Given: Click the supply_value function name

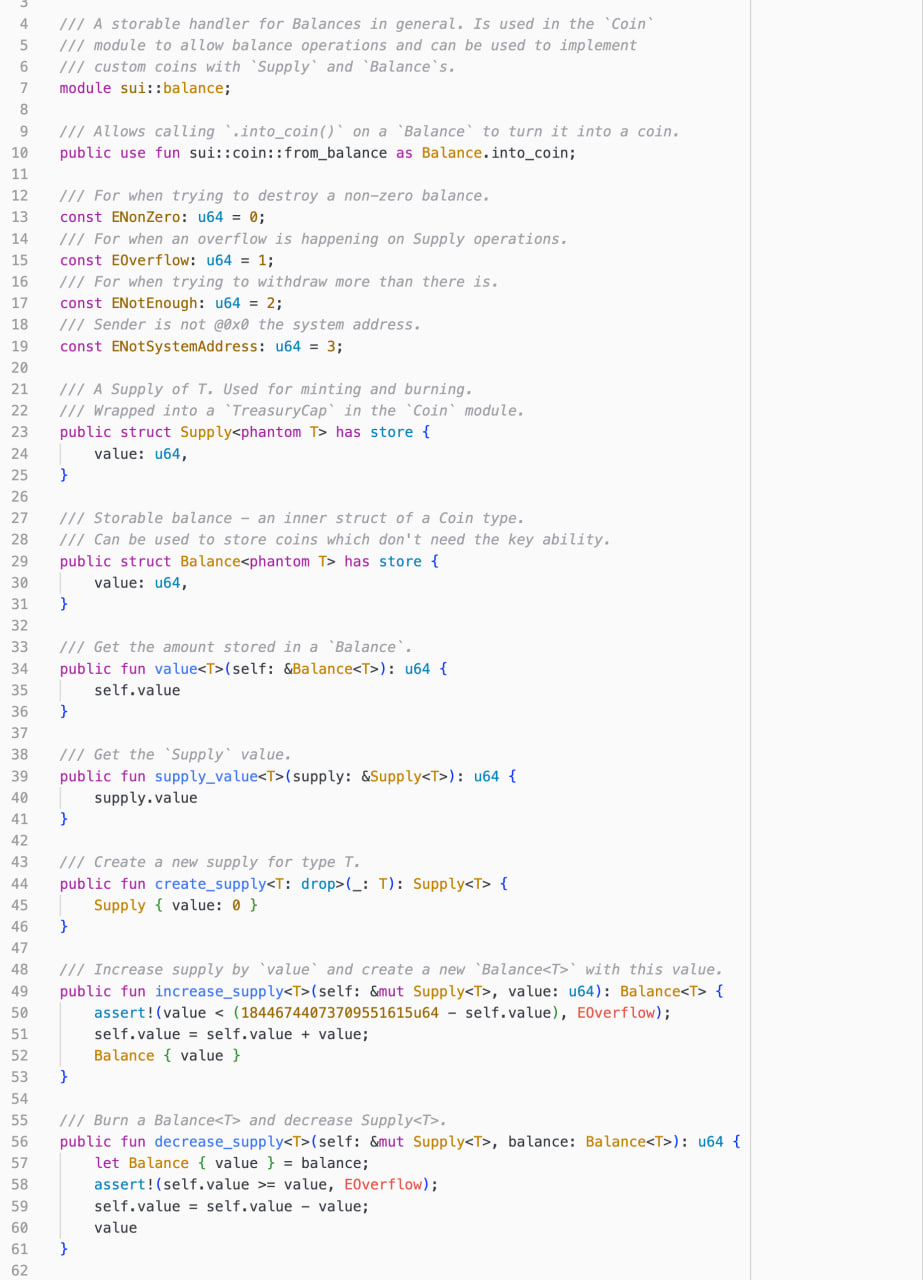Looking at the screenshot, I should click(x=206, y=776).
